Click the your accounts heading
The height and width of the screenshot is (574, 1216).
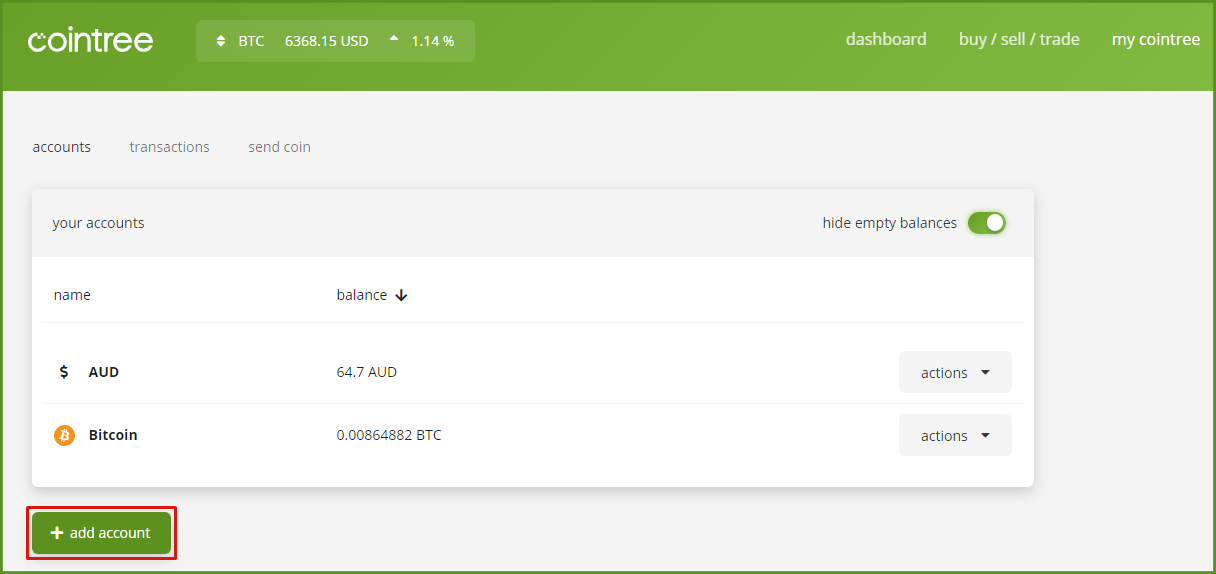click(x=98, y=223)
